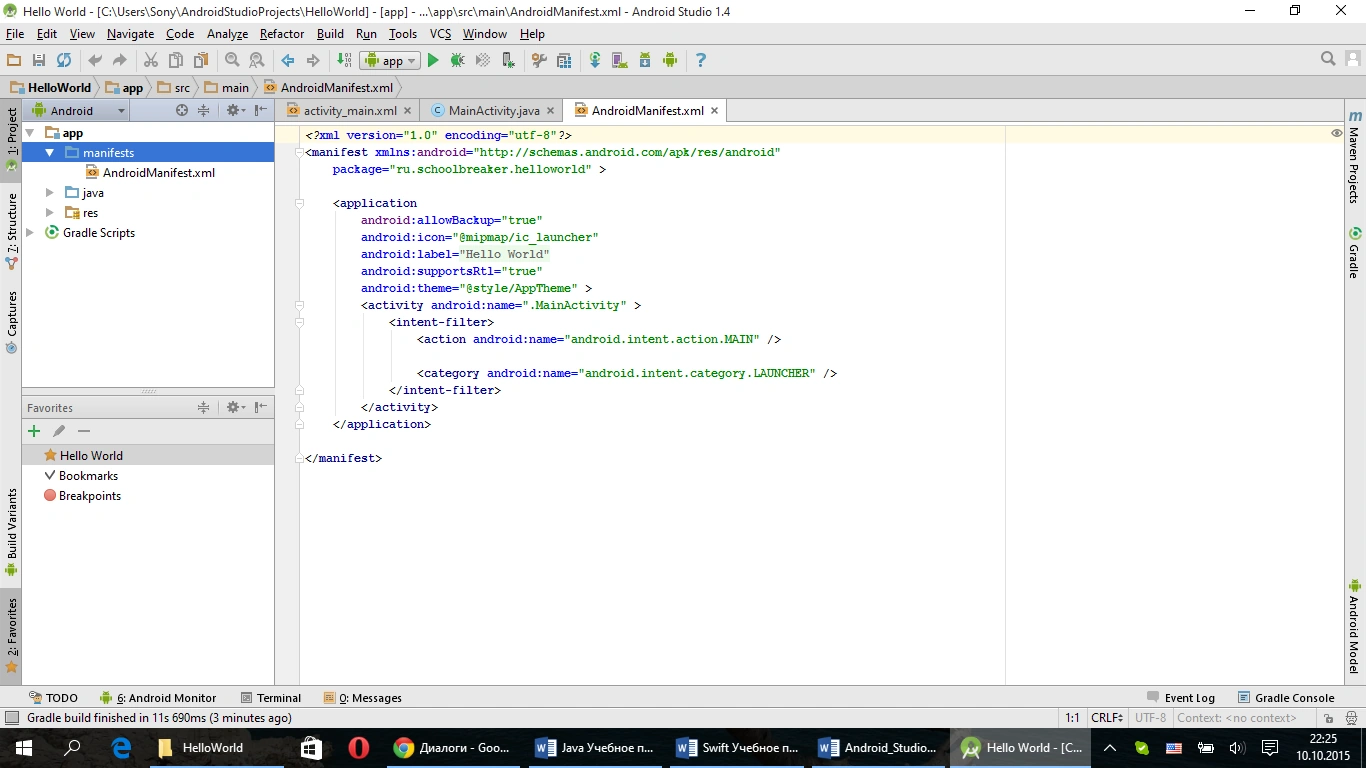The image size is (1366, 768).
Task: Toggle tool window bars in bottom-left corner
Action: coord(11,718)
